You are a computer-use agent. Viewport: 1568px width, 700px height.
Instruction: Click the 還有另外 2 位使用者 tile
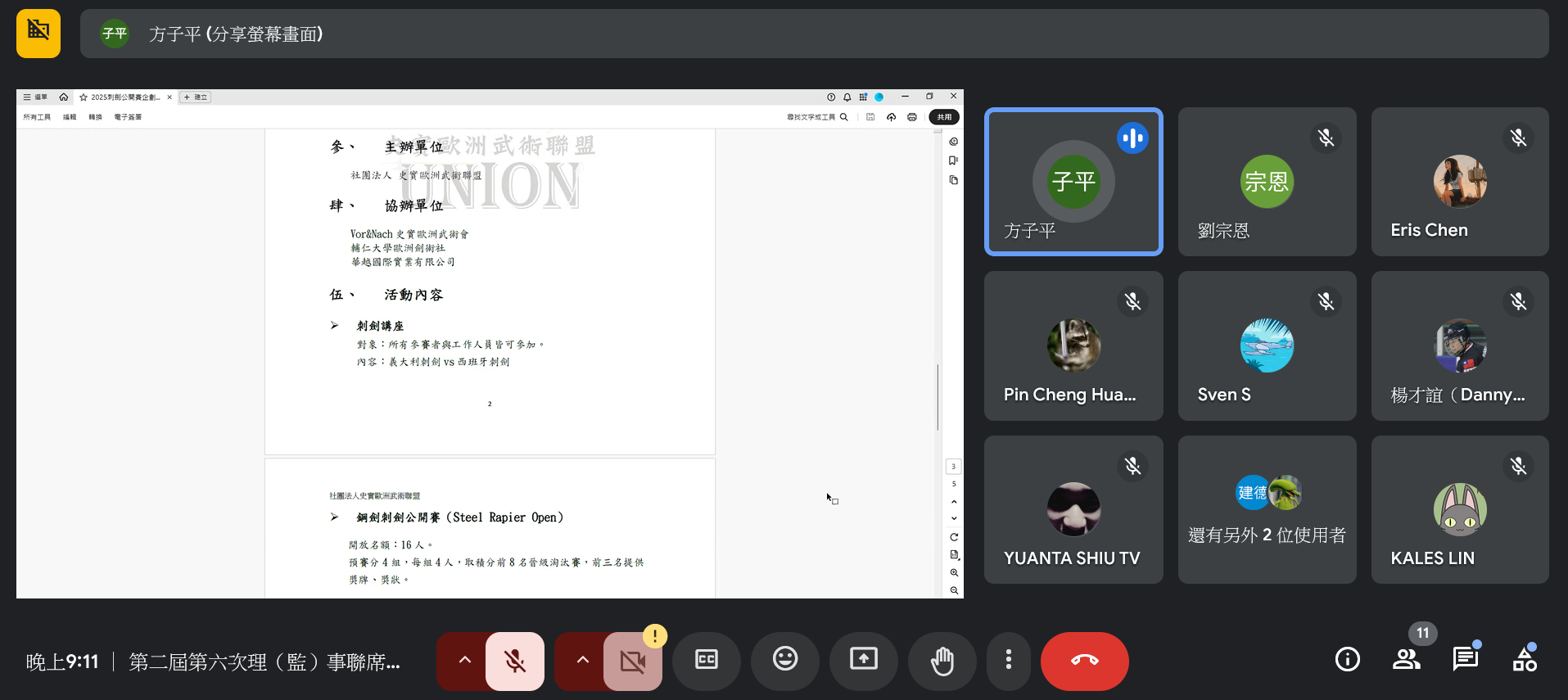tap(1267, 509)
